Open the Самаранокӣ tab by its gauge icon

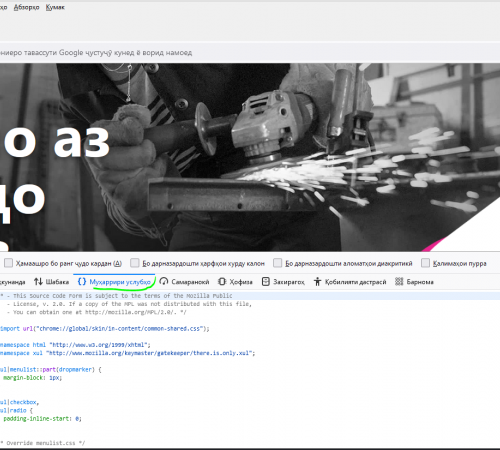pyautogui.click(x=164, y=282)
